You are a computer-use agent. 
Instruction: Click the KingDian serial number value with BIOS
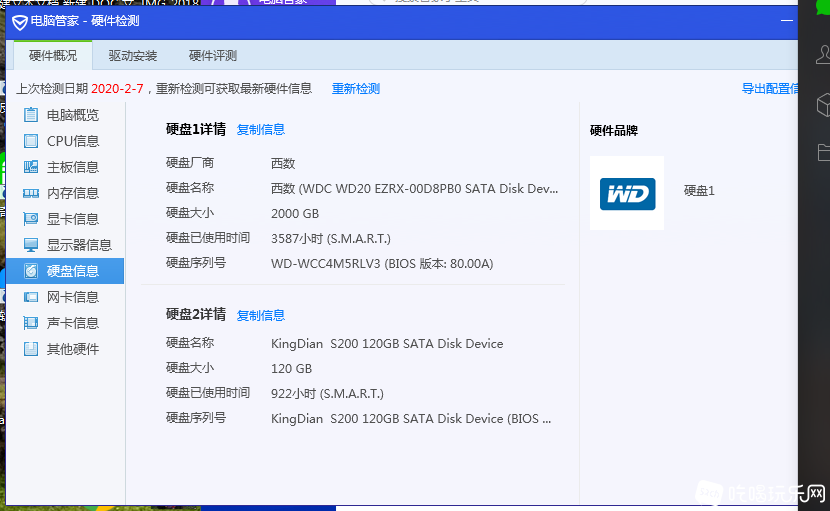[411, 418]
